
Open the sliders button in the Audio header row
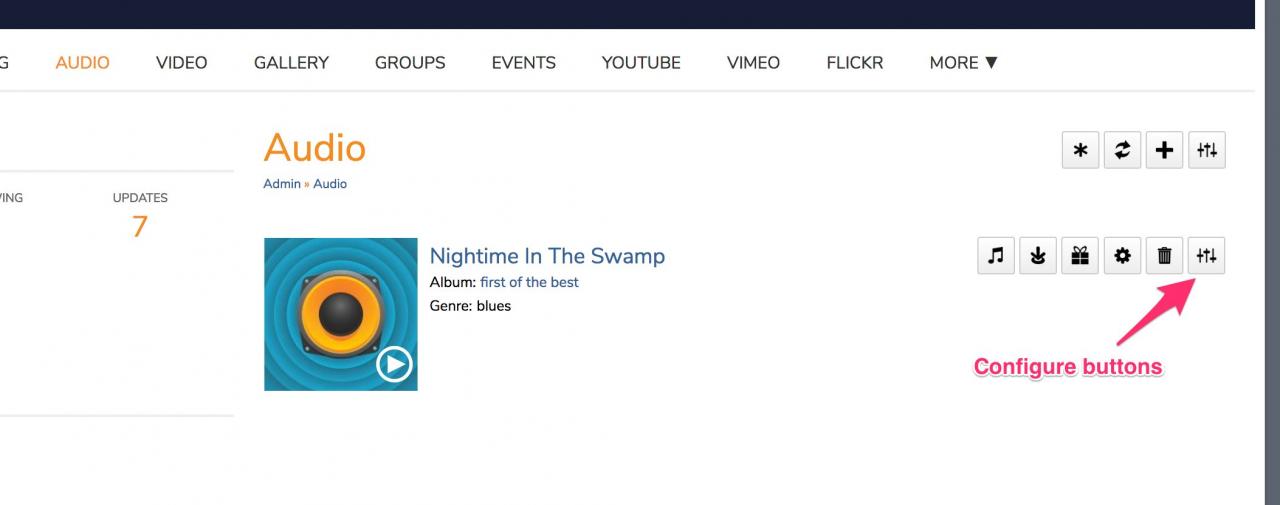pos(1207,150)
